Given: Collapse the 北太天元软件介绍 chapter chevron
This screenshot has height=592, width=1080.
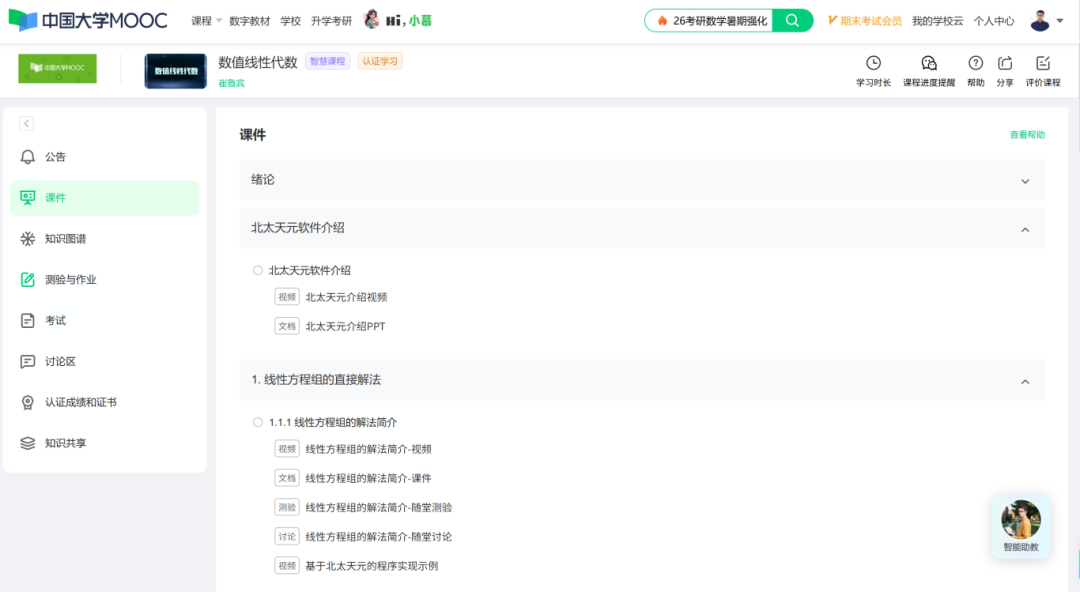Looking at the screenshot, I should pos(1024,229).
